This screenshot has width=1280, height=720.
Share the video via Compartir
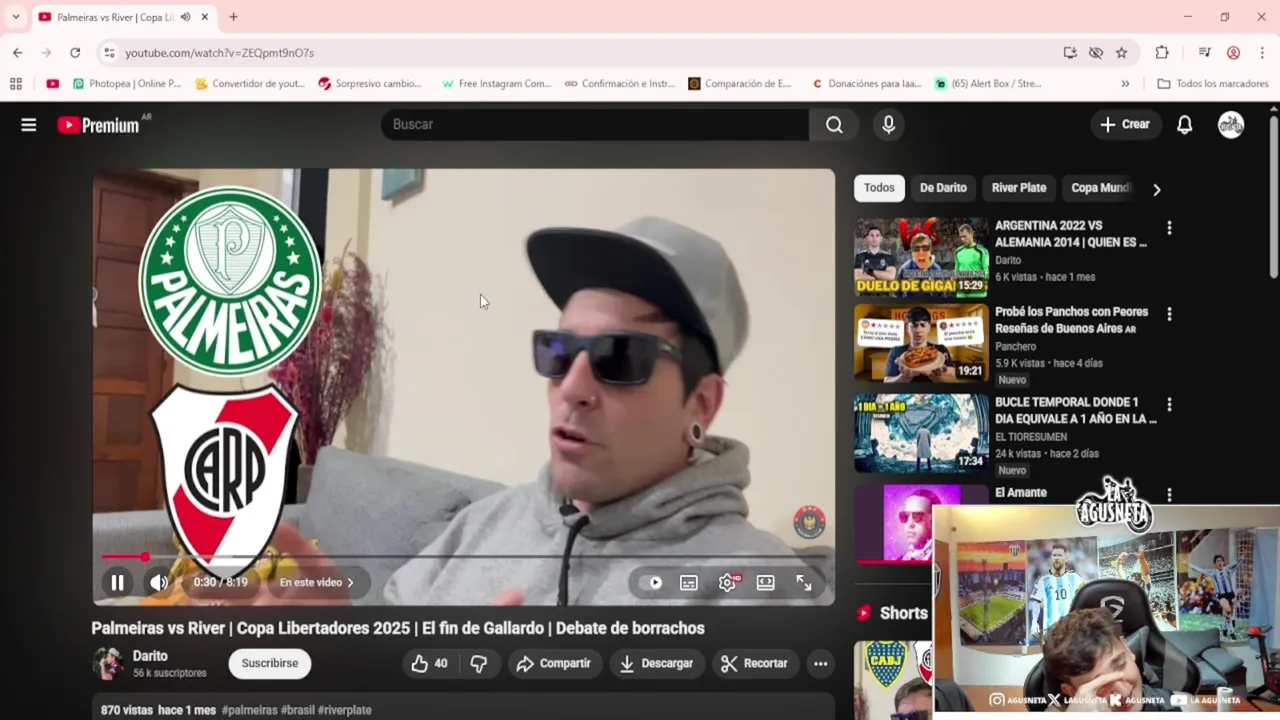pos(554,664)
